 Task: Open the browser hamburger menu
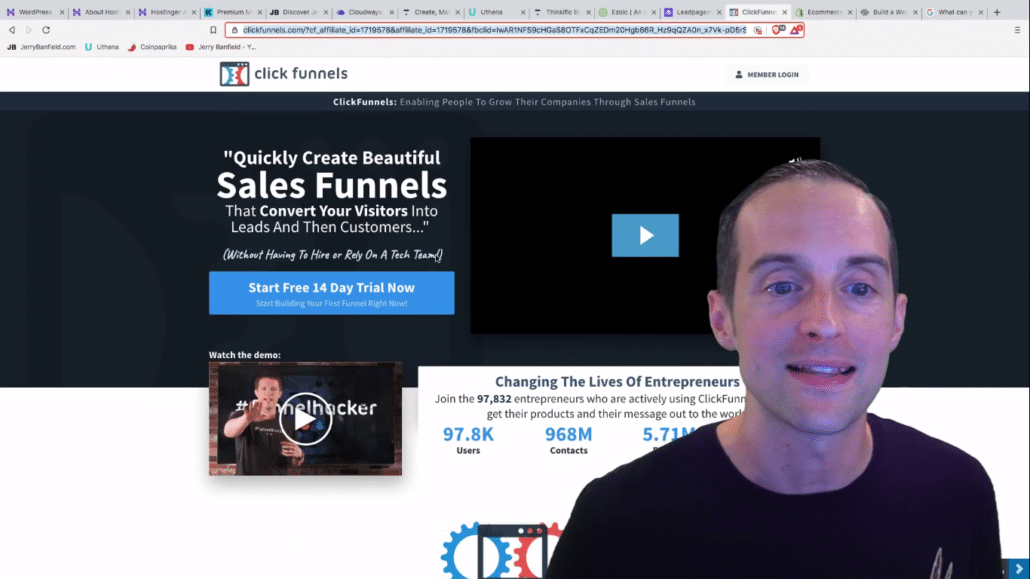tap(1017, 30)
